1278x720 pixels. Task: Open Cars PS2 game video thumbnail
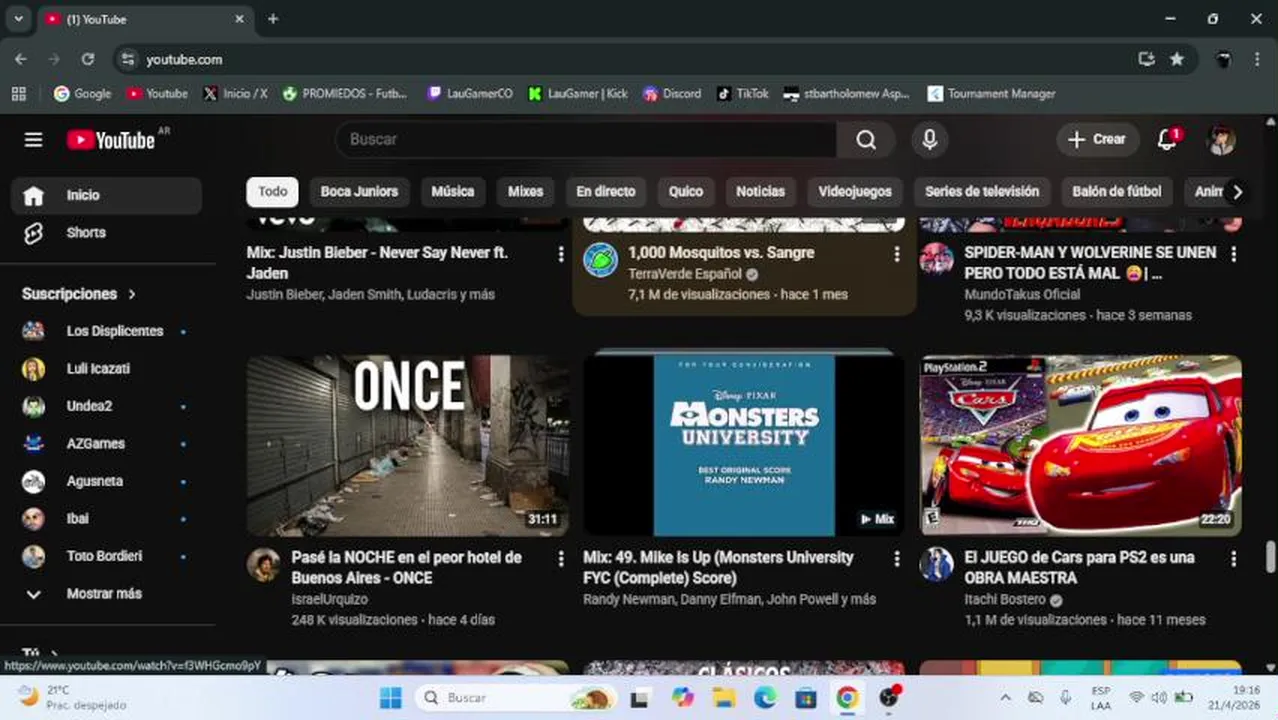pyautogui.click(x=1081, y=446)
